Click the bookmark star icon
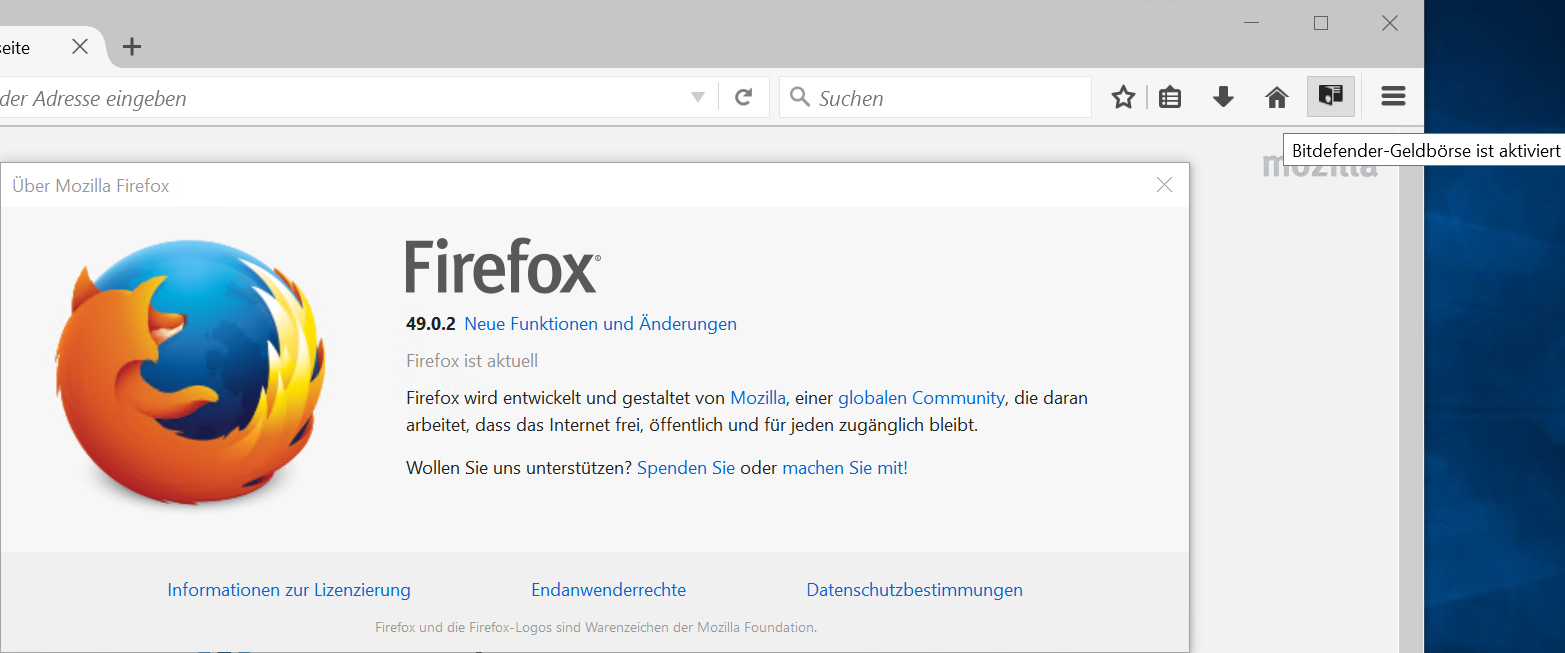The image size is (1565, 653). (x=1124, y=97)
